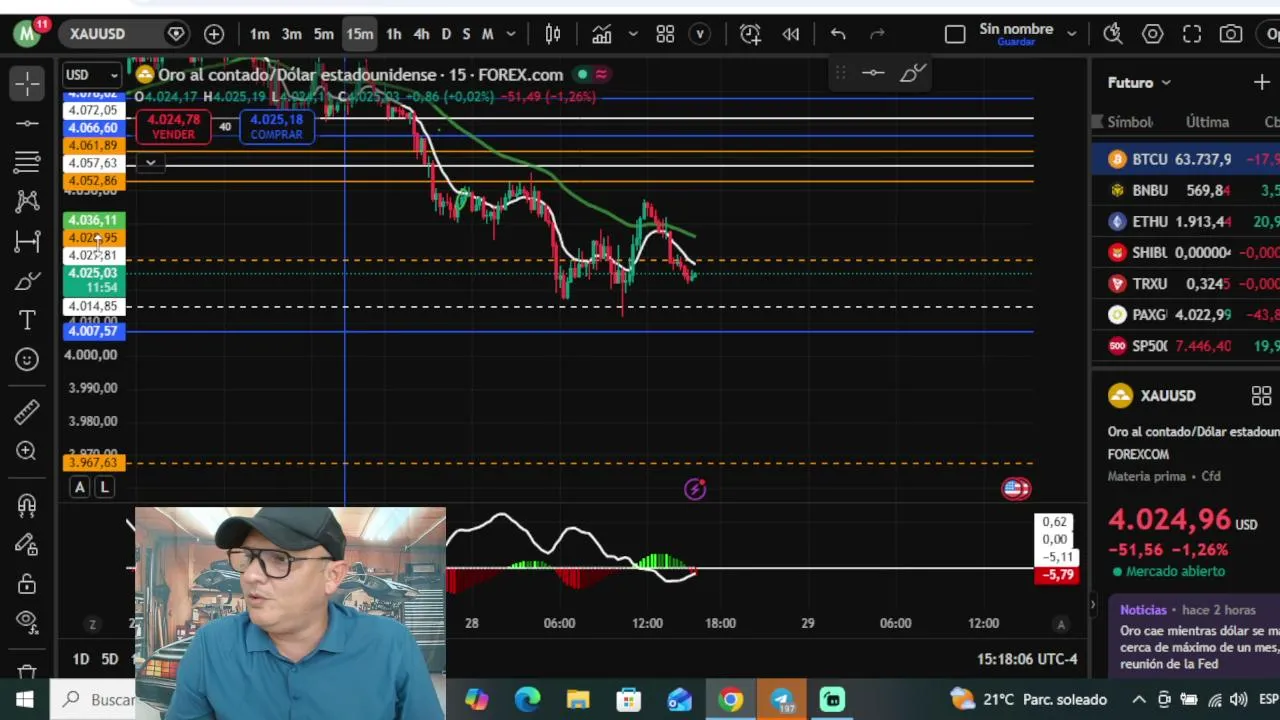Select line tool in floating favorites toolbar

tap(873, 73)
